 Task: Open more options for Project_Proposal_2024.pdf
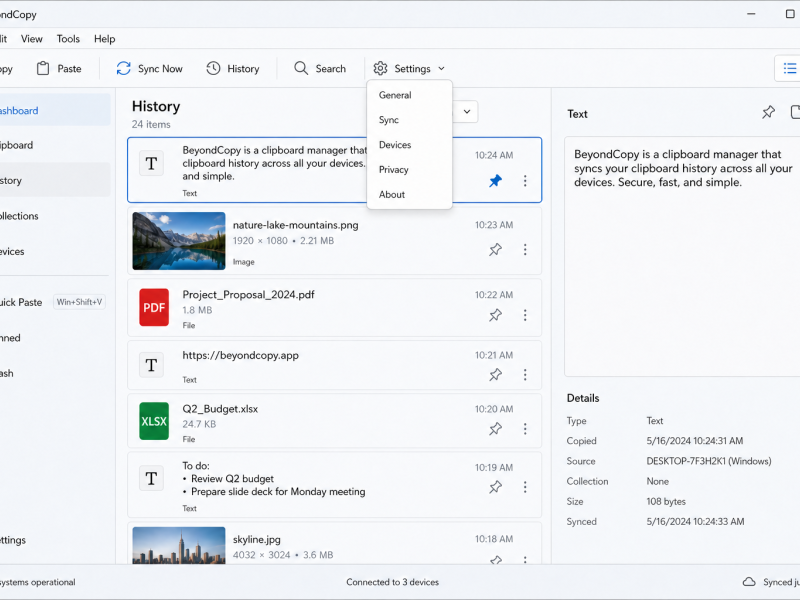click(x=525, y=315)
